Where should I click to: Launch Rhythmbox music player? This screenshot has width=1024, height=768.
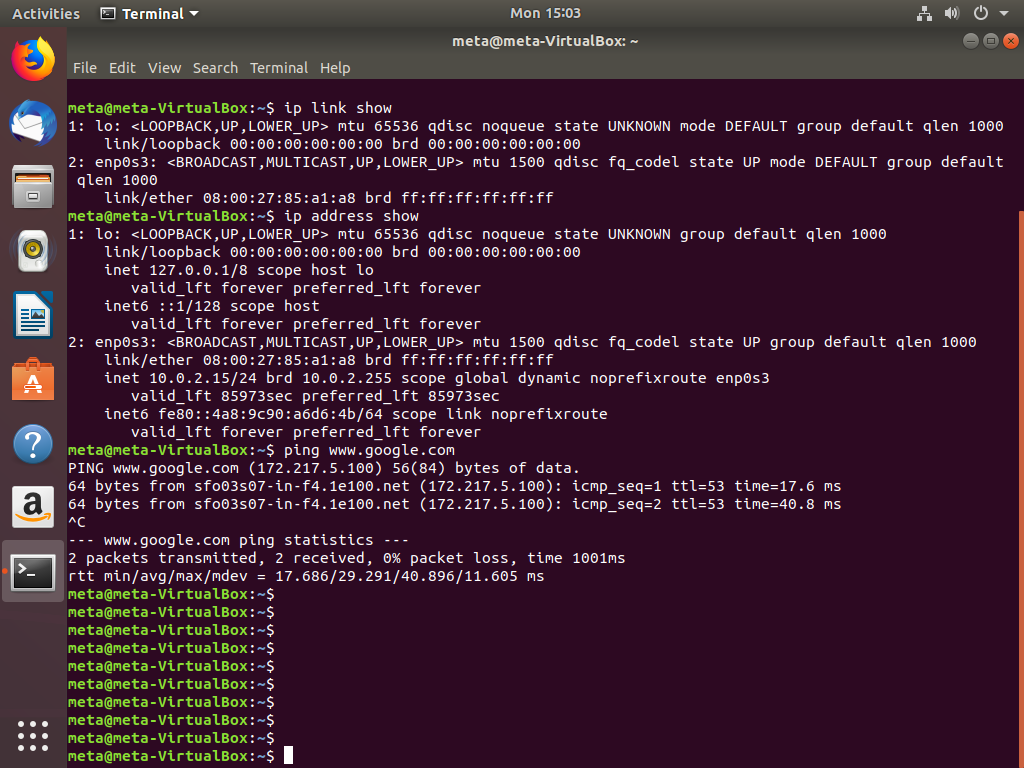(x=33, y=251)
